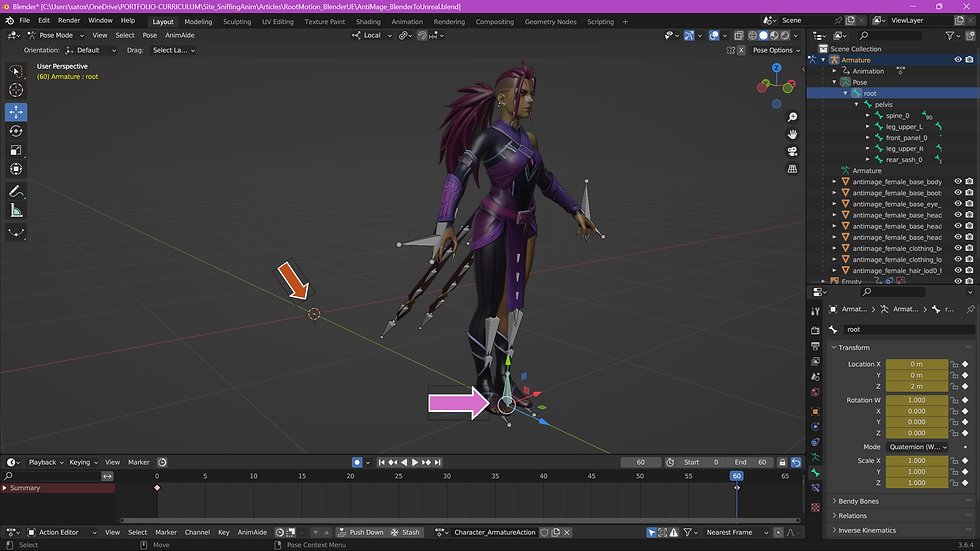Select the Annotate tool
Viewport: 980px width, 551px height.
16,191
